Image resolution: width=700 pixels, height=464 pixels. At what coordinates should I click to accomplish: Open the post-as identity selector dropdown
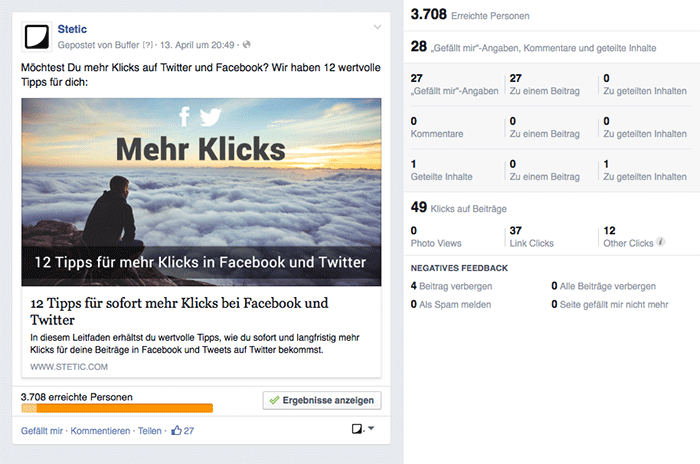(x=363, y=429)
